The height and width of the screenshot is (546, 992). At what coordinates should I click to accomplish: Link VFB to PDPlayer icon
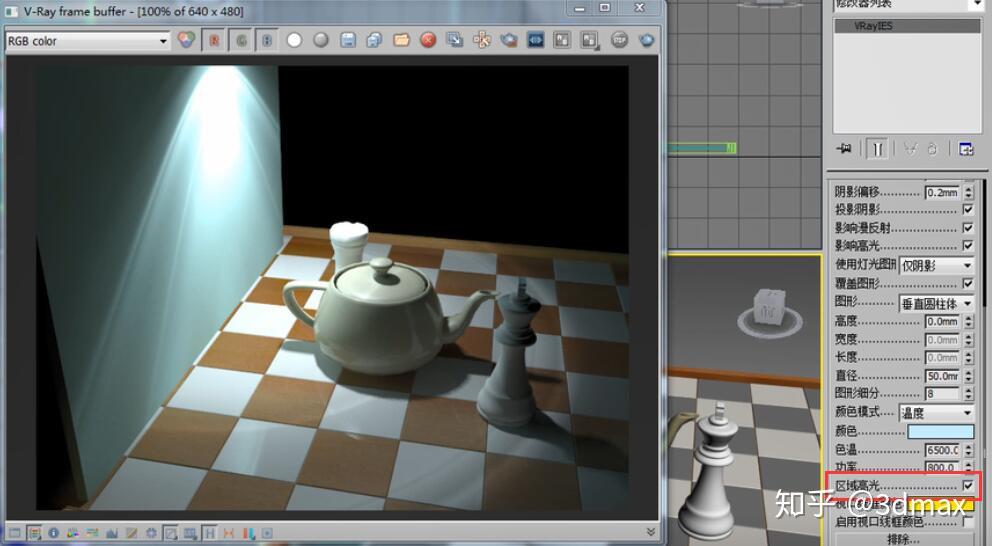(535, 40)
